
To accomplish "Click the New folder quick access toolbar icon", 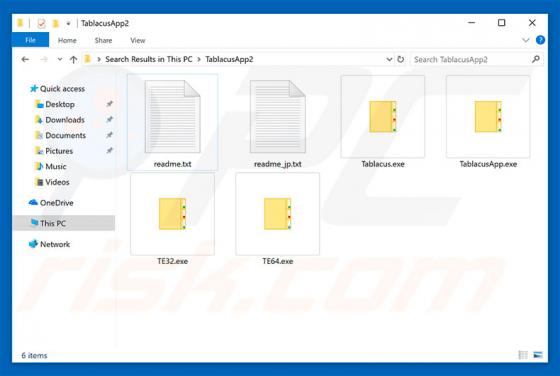I will coord(55,24).
